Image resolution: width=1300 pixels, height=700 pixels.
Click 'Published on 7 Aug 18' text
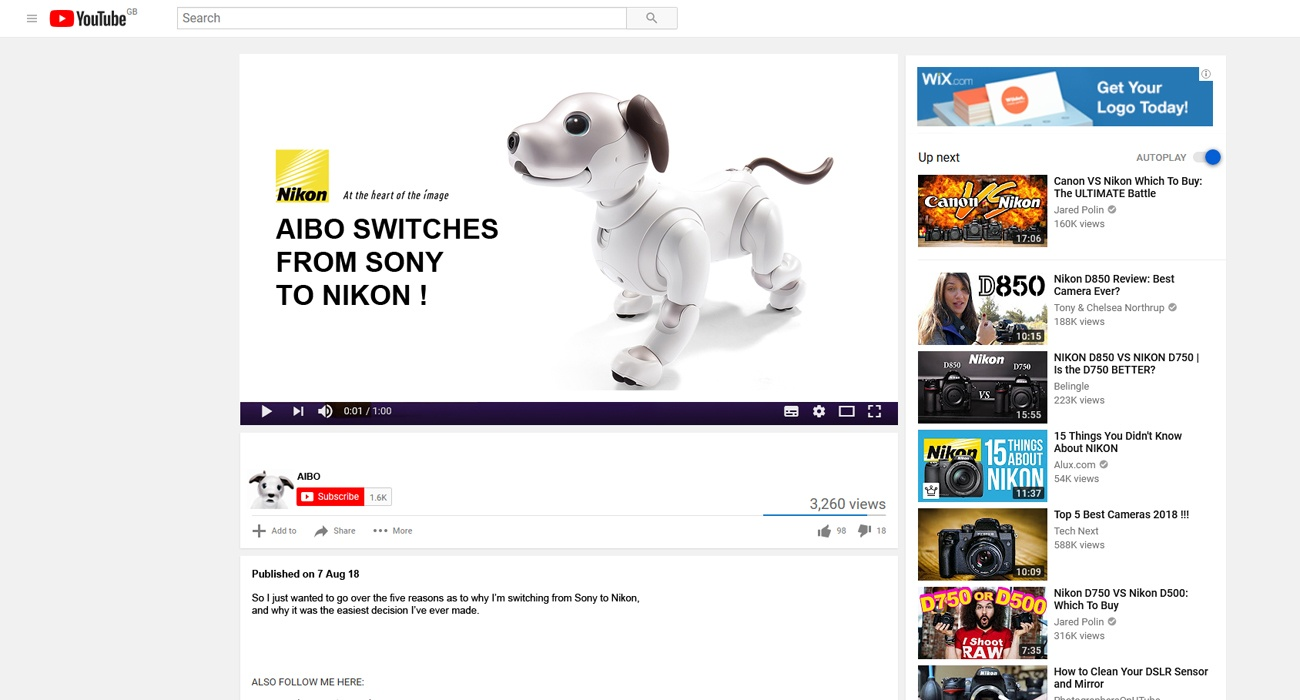coord(305,574)
